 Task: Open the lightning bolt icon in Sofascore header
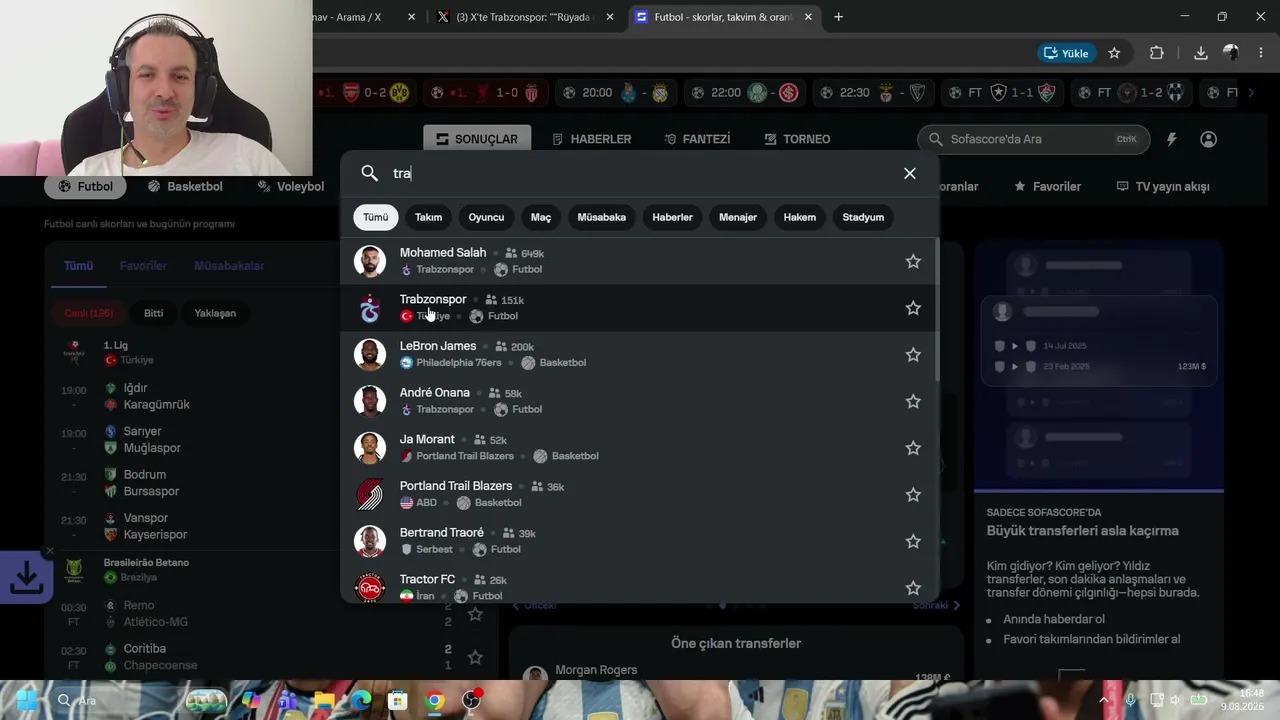(1171, 139)
